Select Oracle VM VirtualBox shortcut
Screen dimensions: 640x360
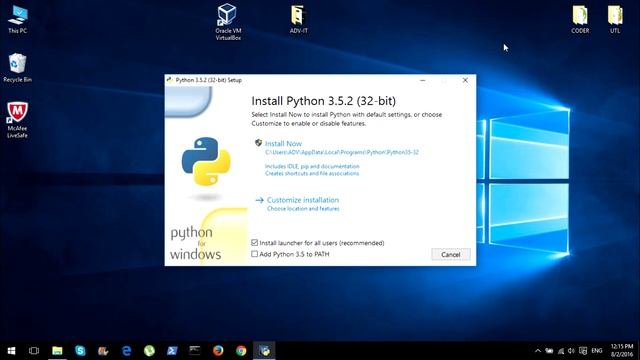(x=228, y=22)
